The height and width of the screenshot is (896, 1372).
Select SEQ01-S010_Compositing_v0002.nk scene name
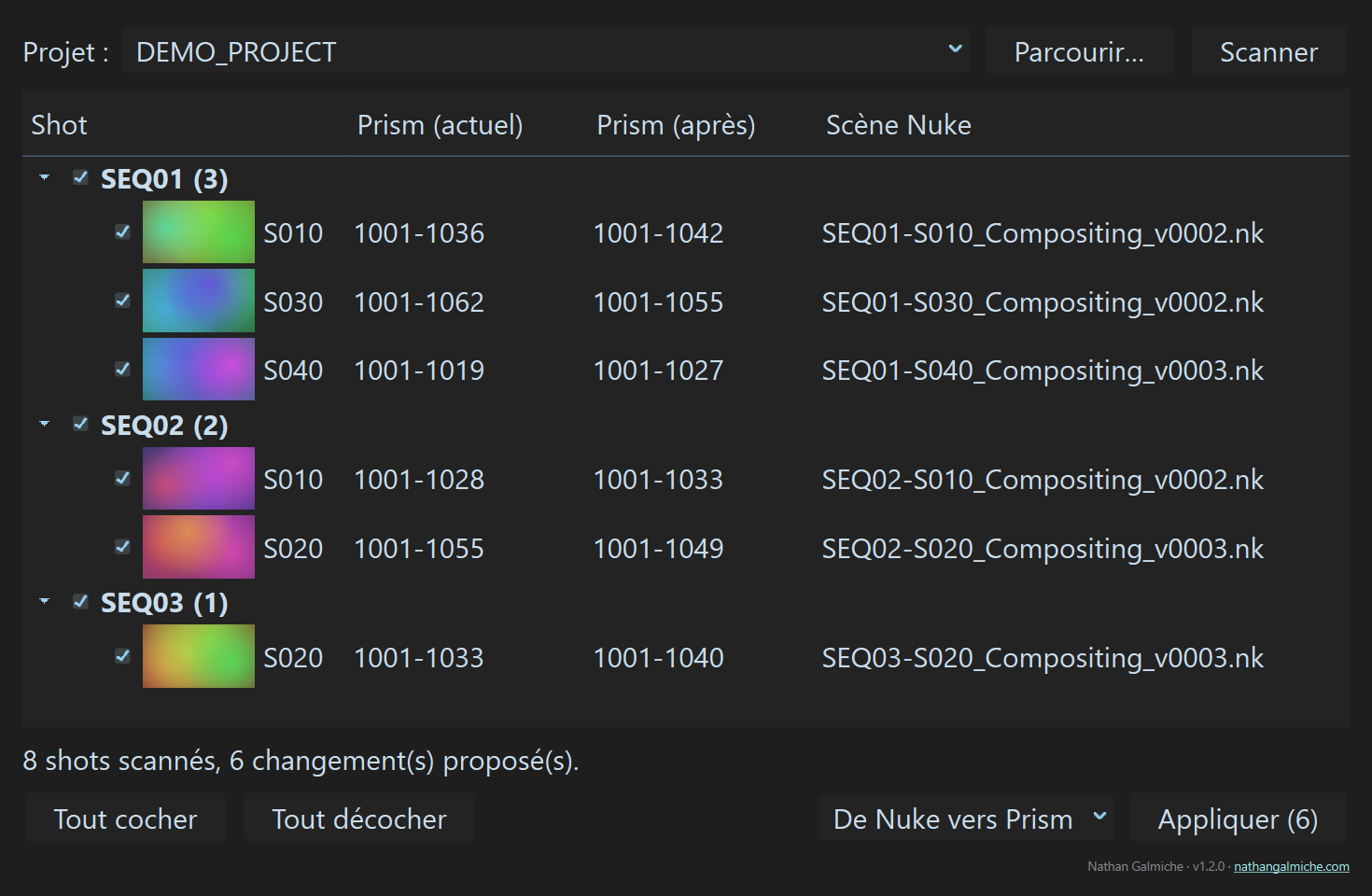tap(1043, 232)
